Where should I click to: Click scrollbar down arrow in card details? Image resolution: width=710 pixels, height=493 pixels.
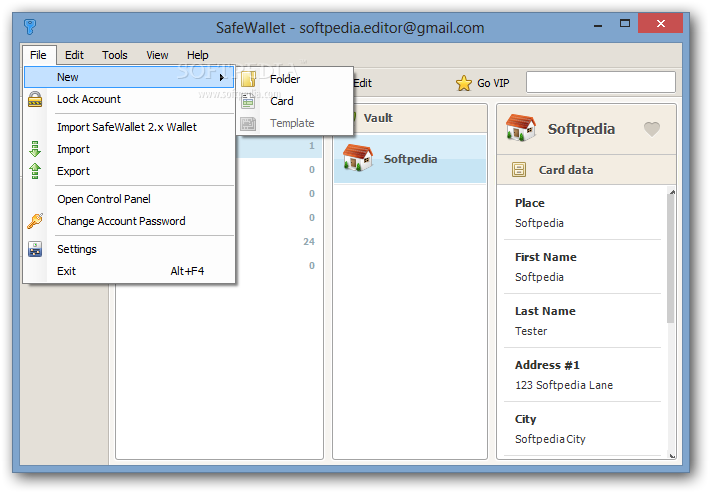tap(672, 456)
